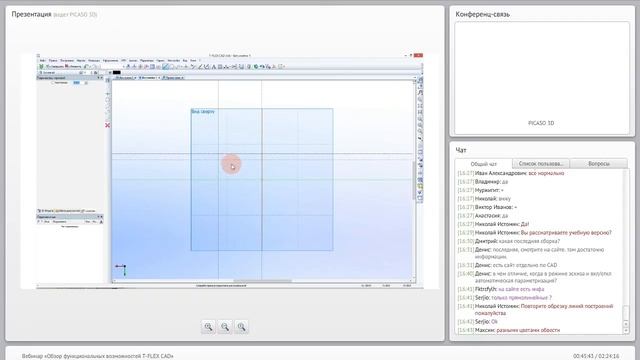The image size is (640, 360).
Task: Reset presentation zoom with the third magnifier button
Action: tap(241, 327)
